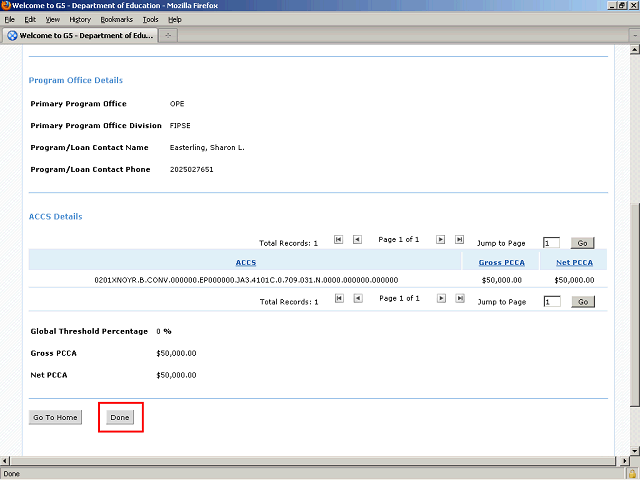640x480 pixels.
Task: Click the Go To Home button
Action: click(55, 418)
